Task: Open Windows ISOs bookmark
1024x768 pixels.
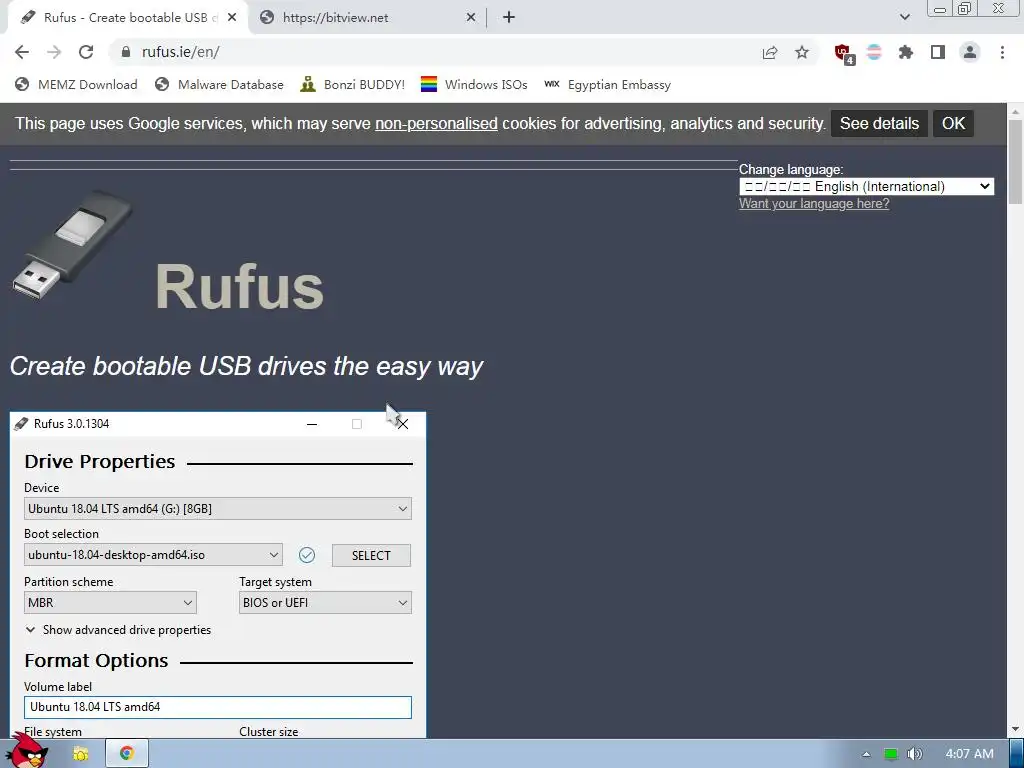Action: 474,85
